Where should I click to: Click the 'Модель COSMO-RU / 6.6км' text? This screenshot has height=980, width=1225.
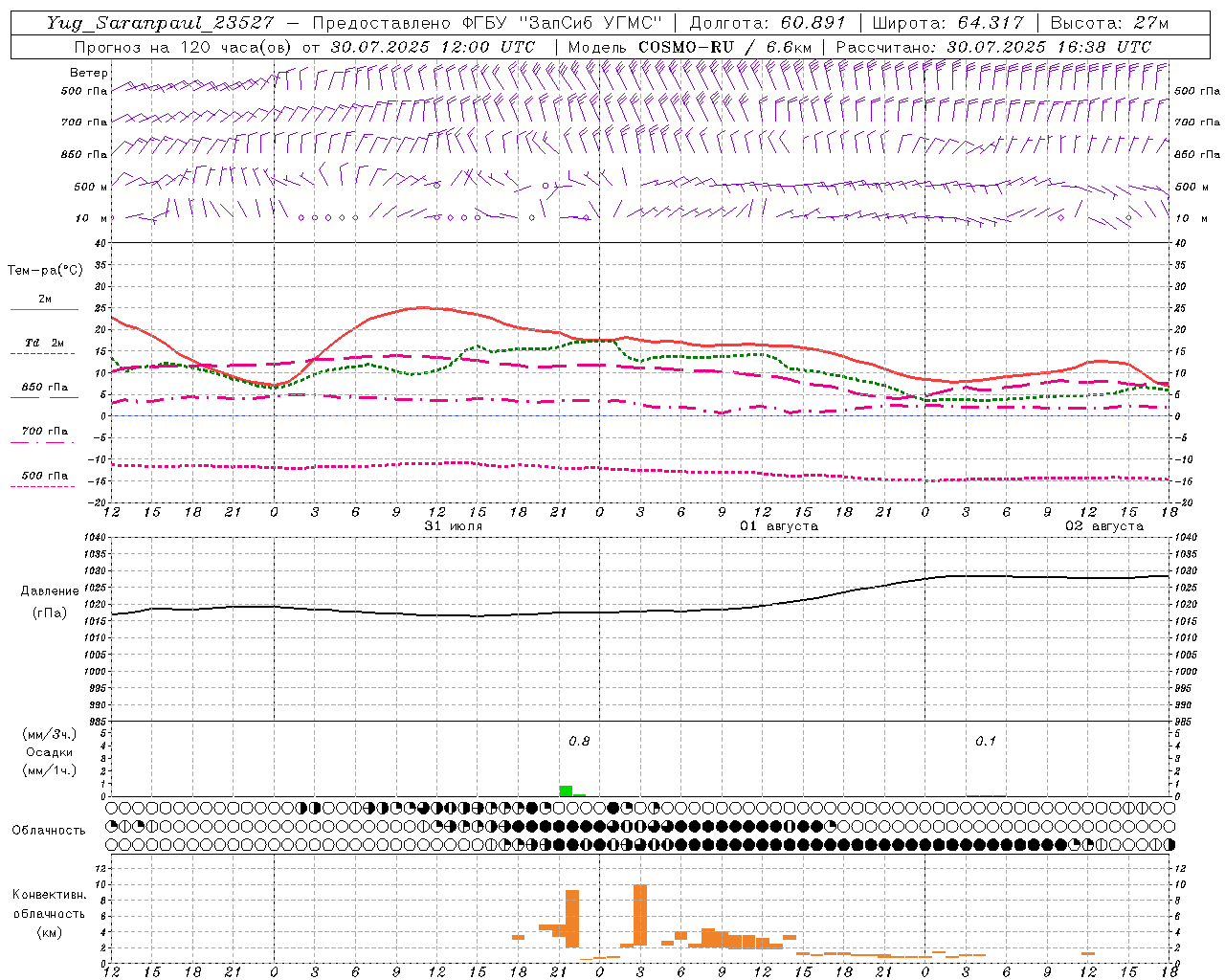[x=689, y=47]
